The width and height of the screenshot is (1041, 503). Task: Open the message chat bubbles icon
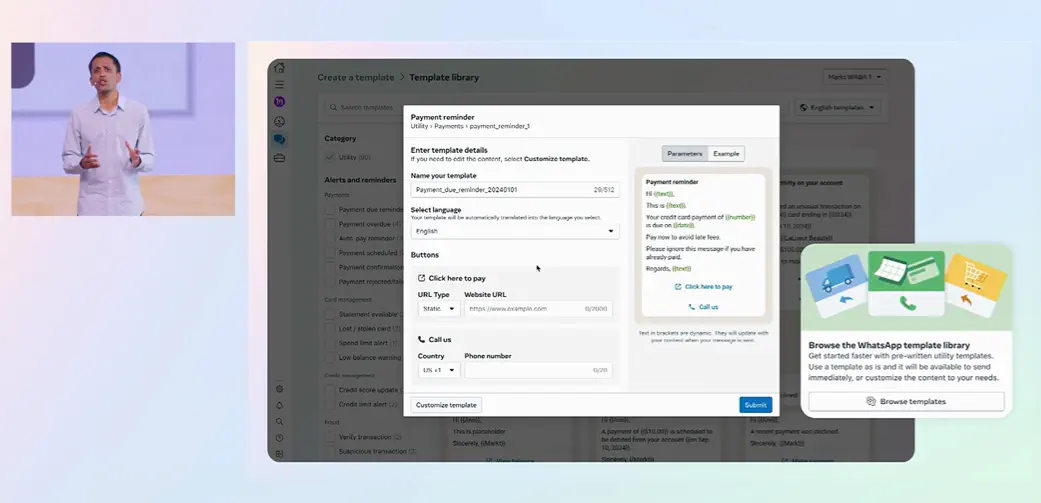click(280, 139)
